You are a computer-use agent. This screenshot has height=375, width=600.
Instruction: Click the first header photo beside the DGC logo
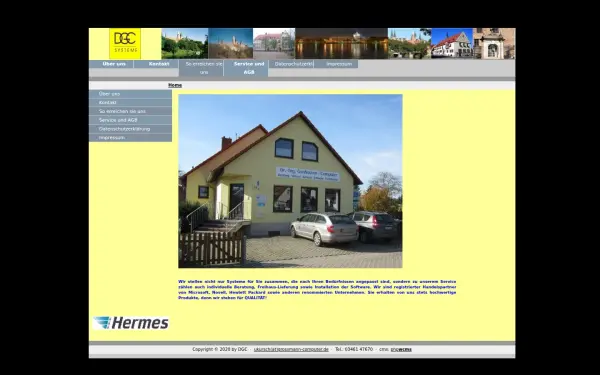[x=184, y=44]
